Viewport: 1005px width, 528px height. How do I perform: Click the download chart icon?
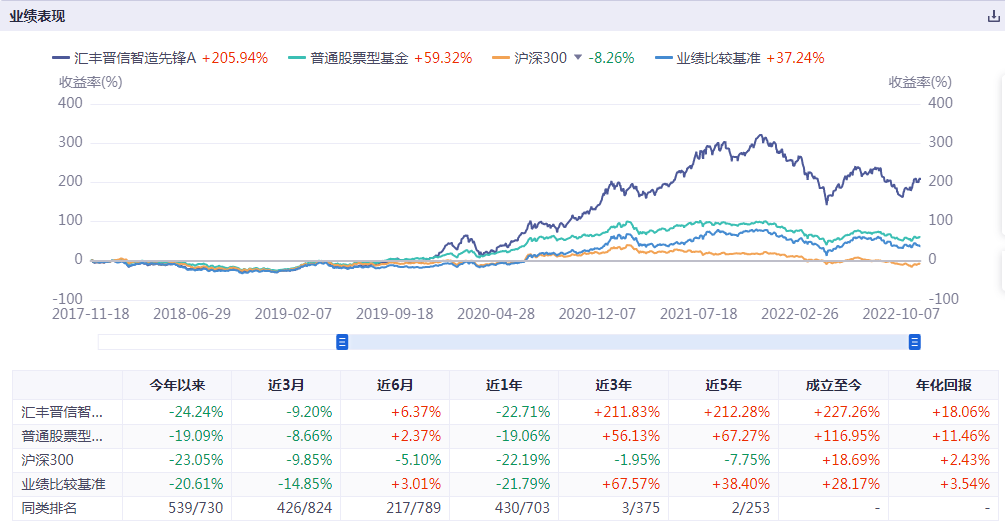(x=993, y=16)
